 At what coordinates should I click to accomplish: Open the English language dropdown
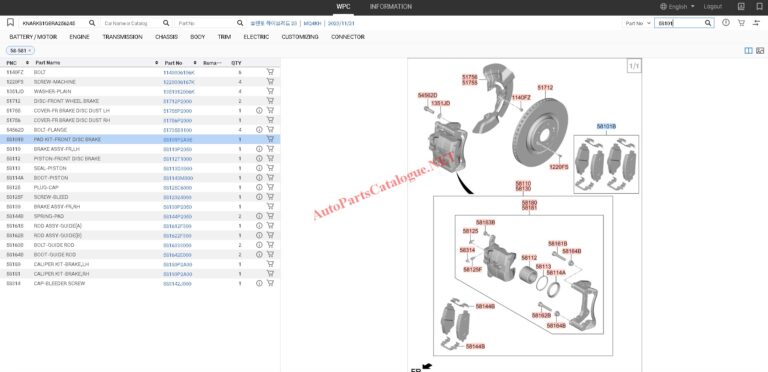(677, 7)
